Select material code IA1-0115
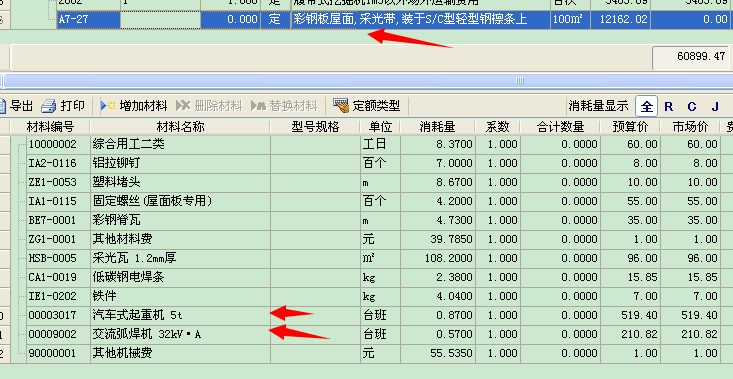 (x=52, y=201)
